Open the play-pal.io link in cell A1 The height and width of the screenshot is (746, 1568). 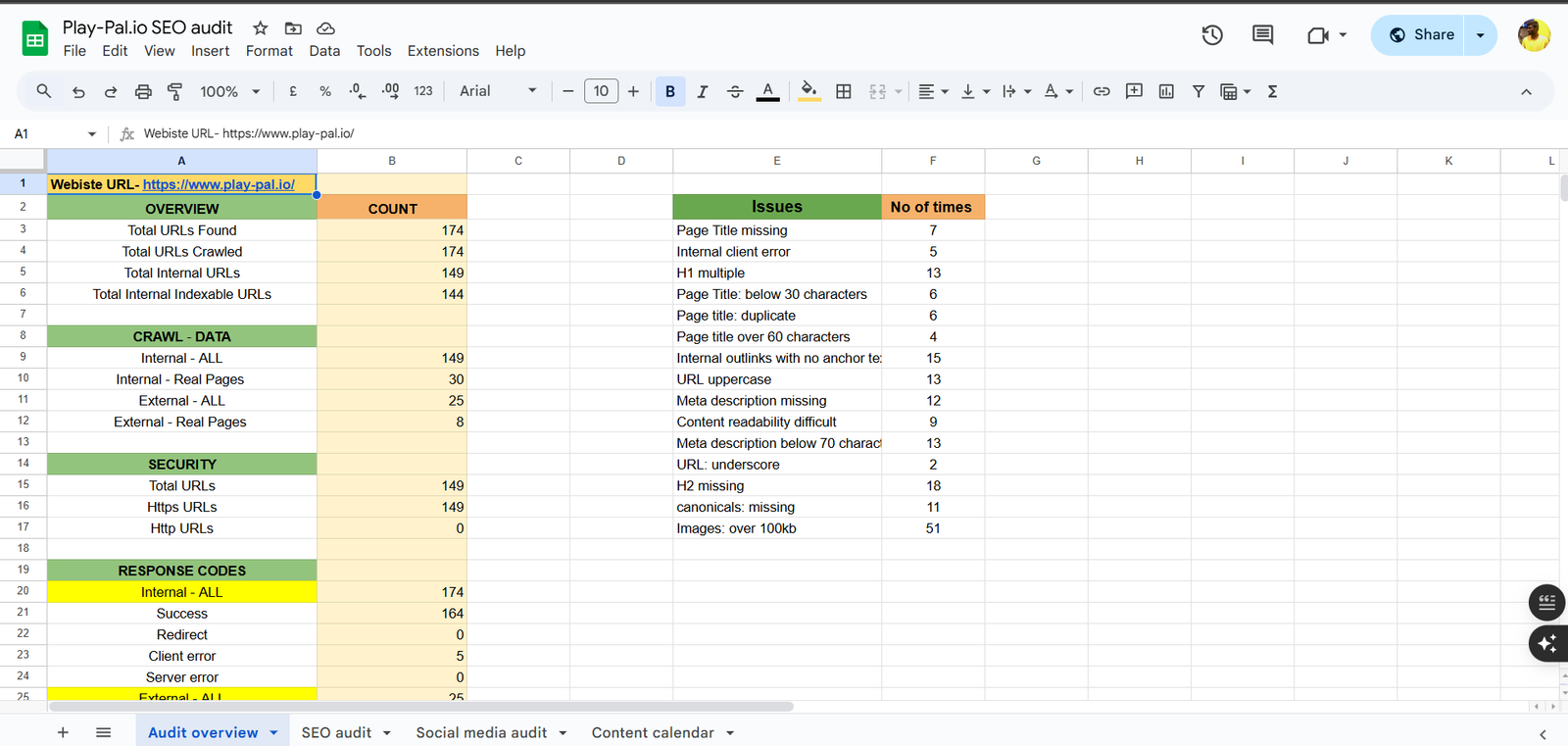click(x=219, y=184)
